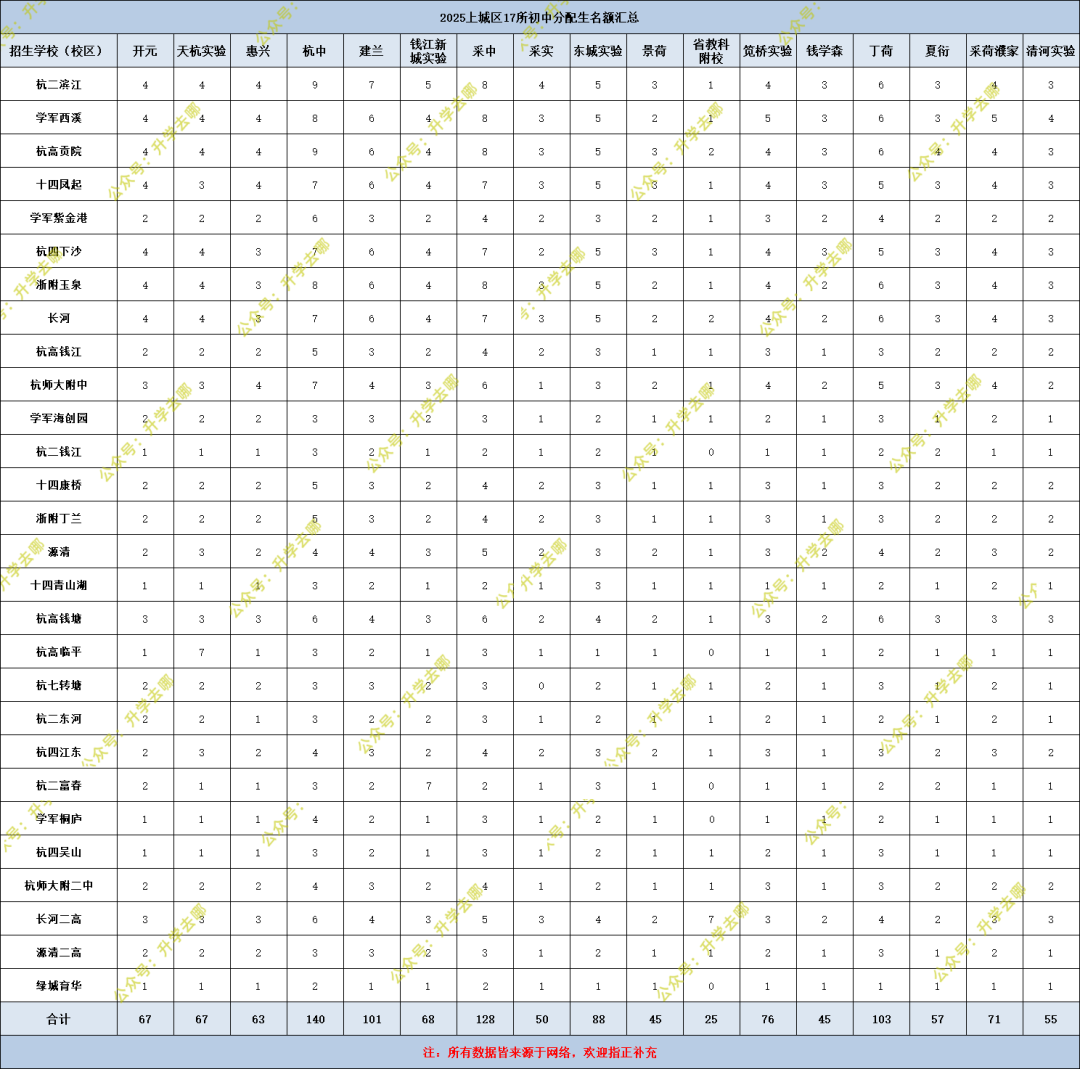Click the 天杭实验 column header
Viewport: 1080px width, 1069px height.
point(202,51)
